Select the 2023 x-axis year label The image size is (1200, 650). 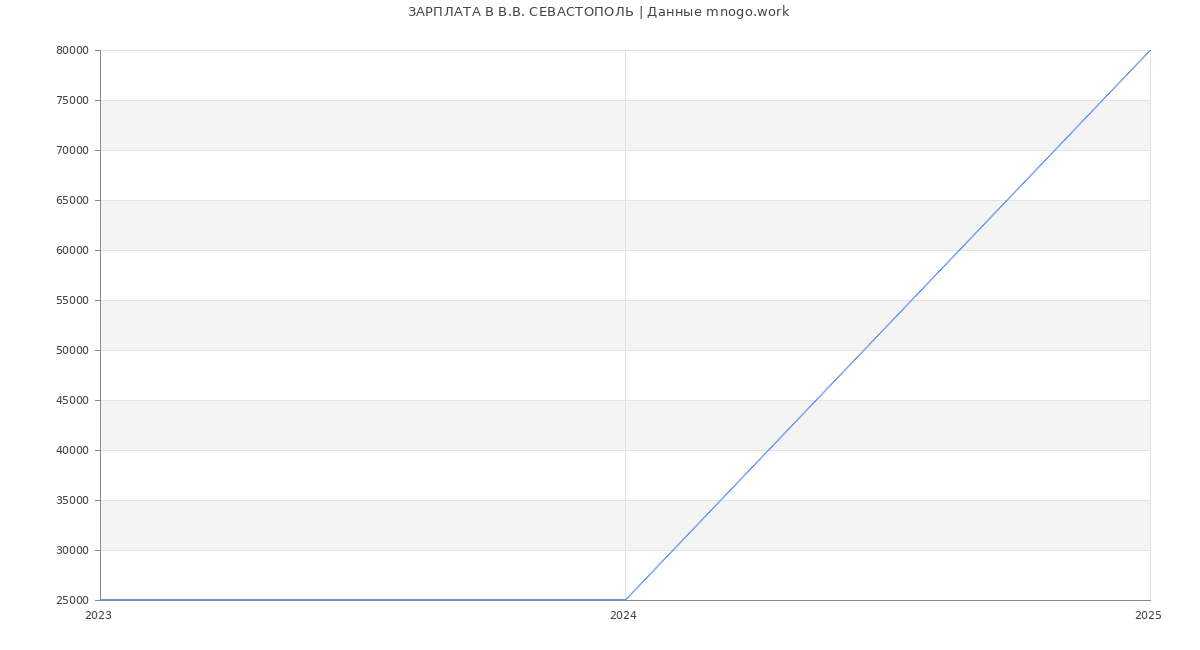(98, 616)
